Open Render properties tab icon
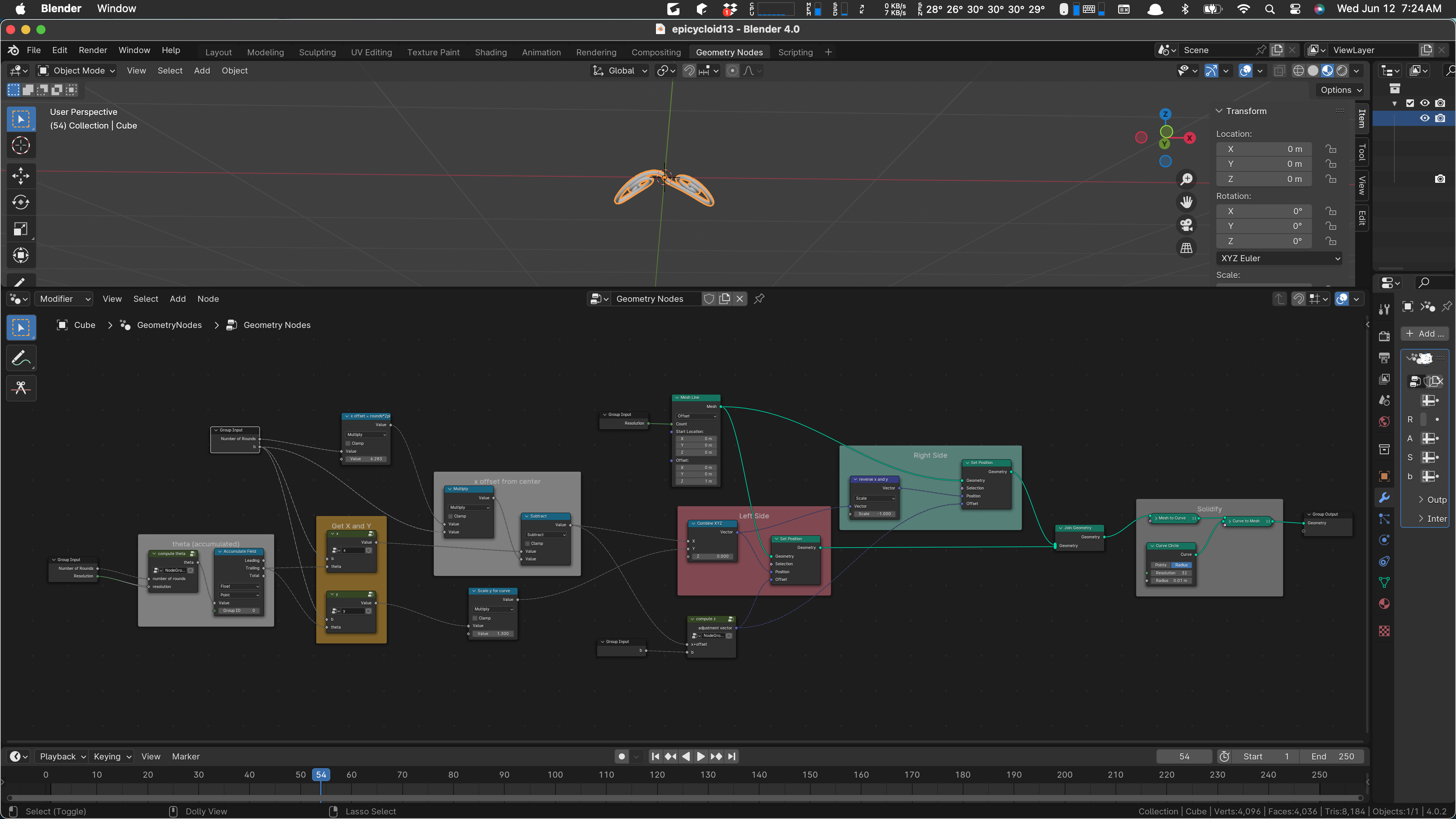The height and width of the screenshot is (819, 1456). click(1384, 337)
